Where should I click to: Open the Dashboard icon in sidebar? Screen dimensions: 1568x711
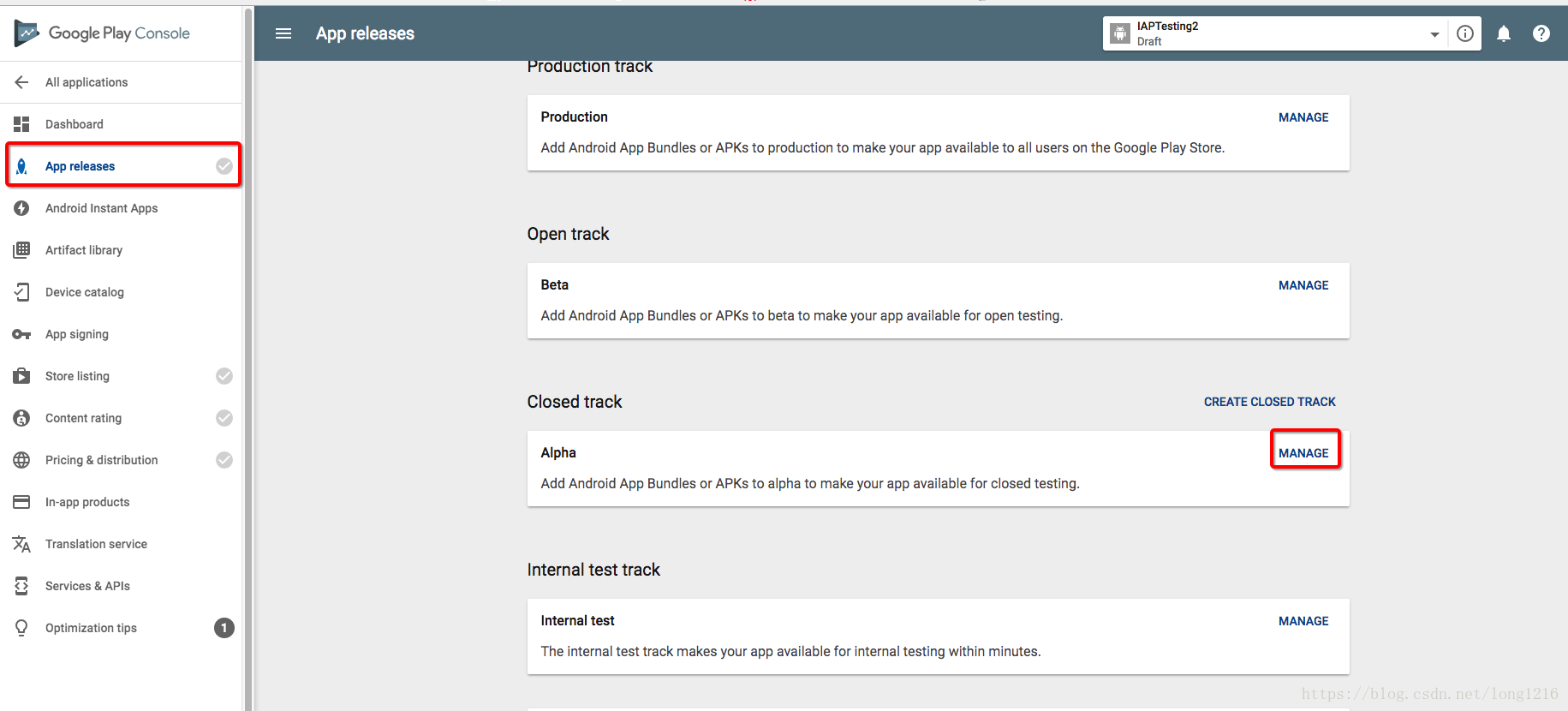pyautogui.click(x=21, y=124)
